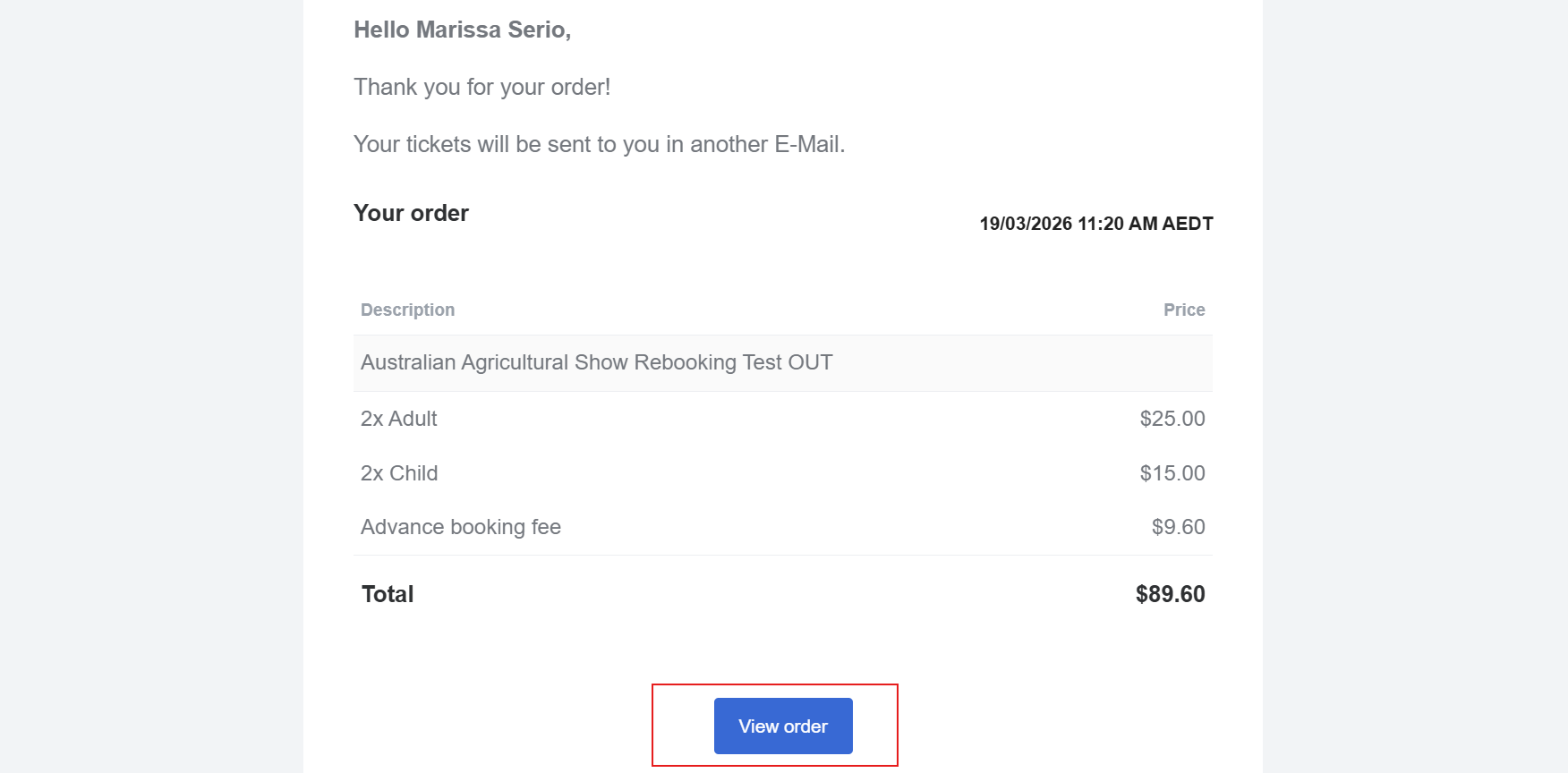Click the Price column header
Screen dimensions: 1568x773
click(1183, 310)
